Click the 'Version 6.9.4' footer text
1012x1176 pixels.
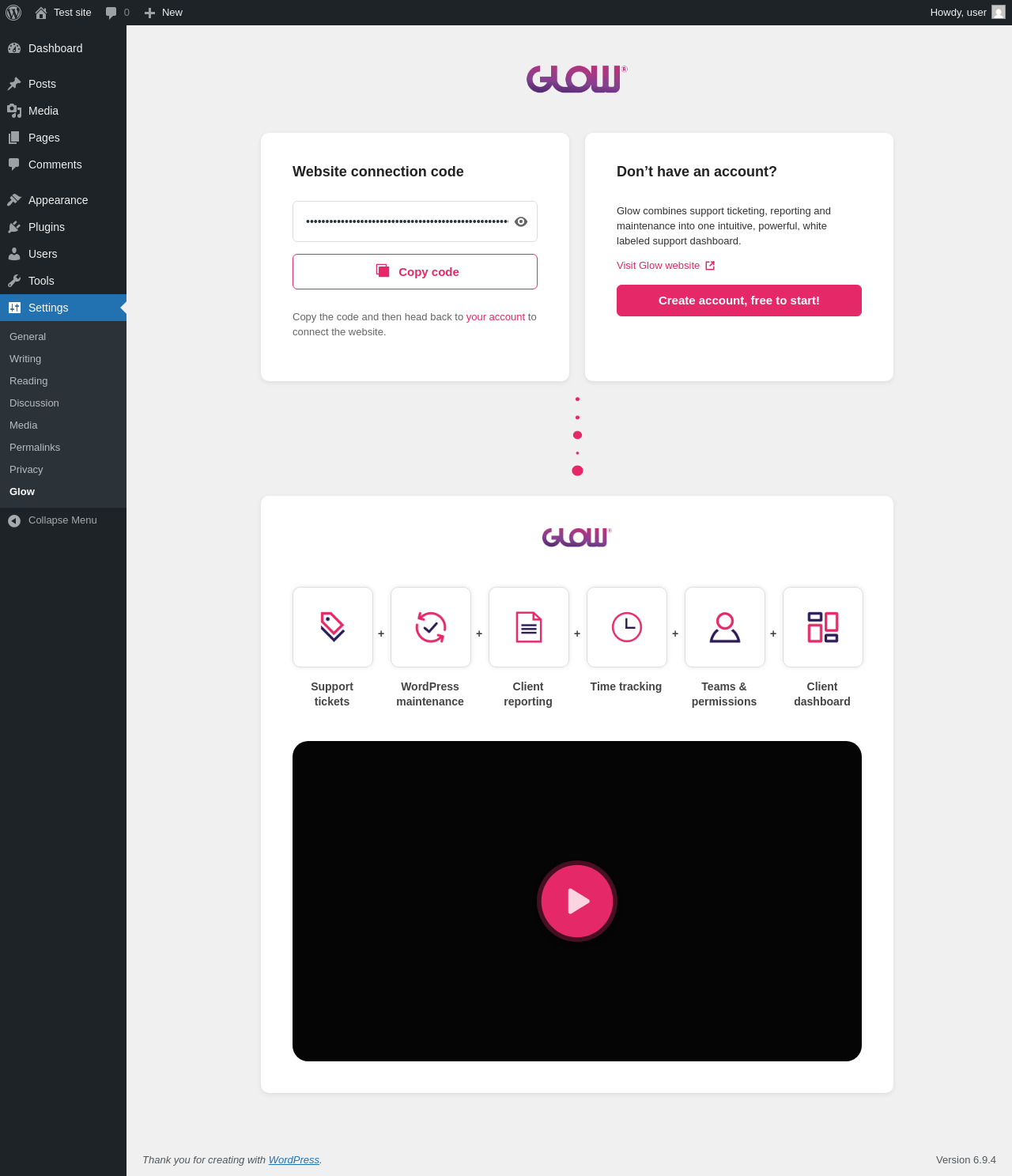(x=966, y=1160)
